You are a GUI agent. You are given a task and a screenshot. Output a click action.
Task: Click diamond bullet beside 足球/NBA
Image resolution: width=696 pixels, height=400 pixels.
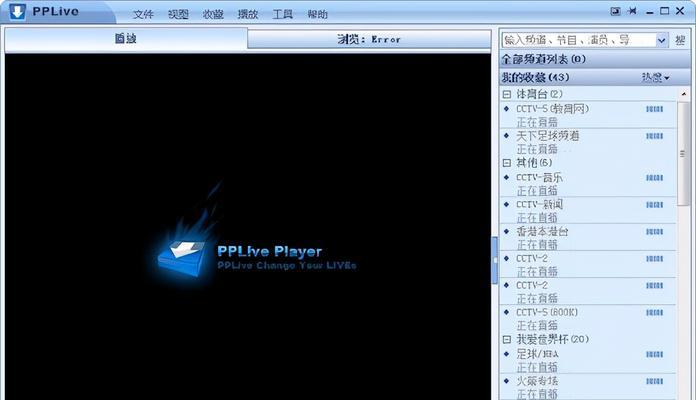tap(506, 354)
